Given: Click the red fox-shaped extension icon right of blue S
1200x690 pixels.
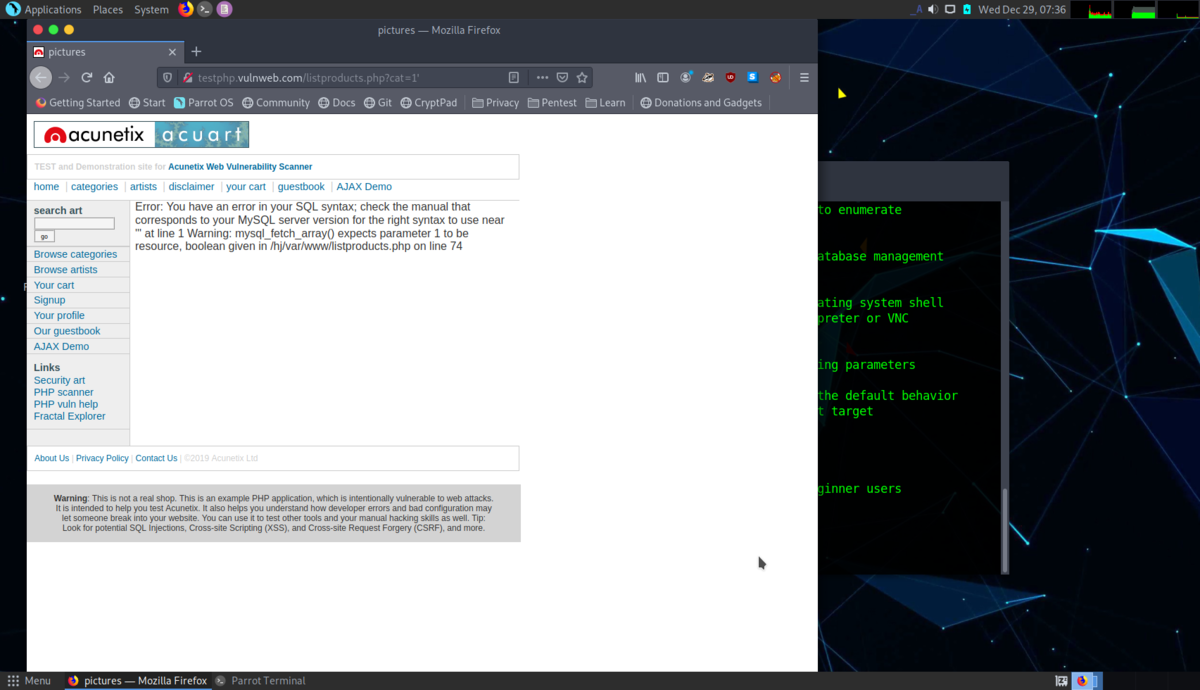Looking at the screenshot, I should 775,77.
